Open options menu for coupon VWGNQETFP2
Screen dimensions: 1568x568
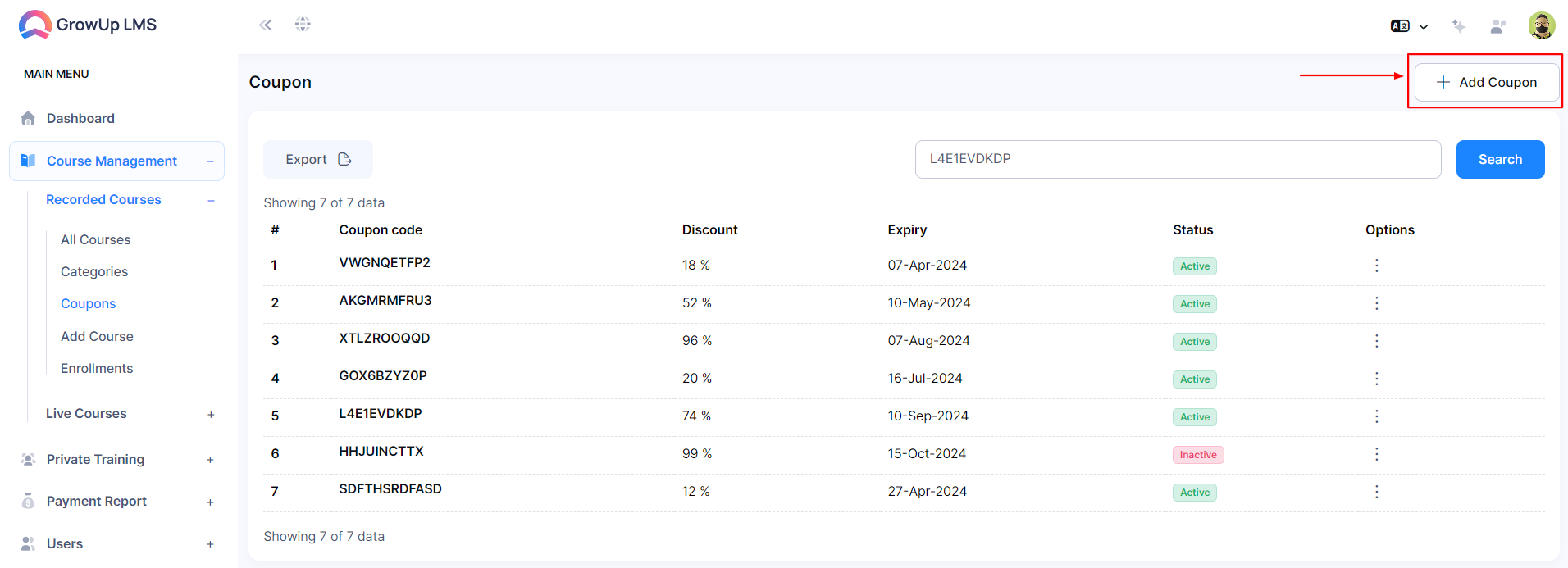[x=1376, y=266]
